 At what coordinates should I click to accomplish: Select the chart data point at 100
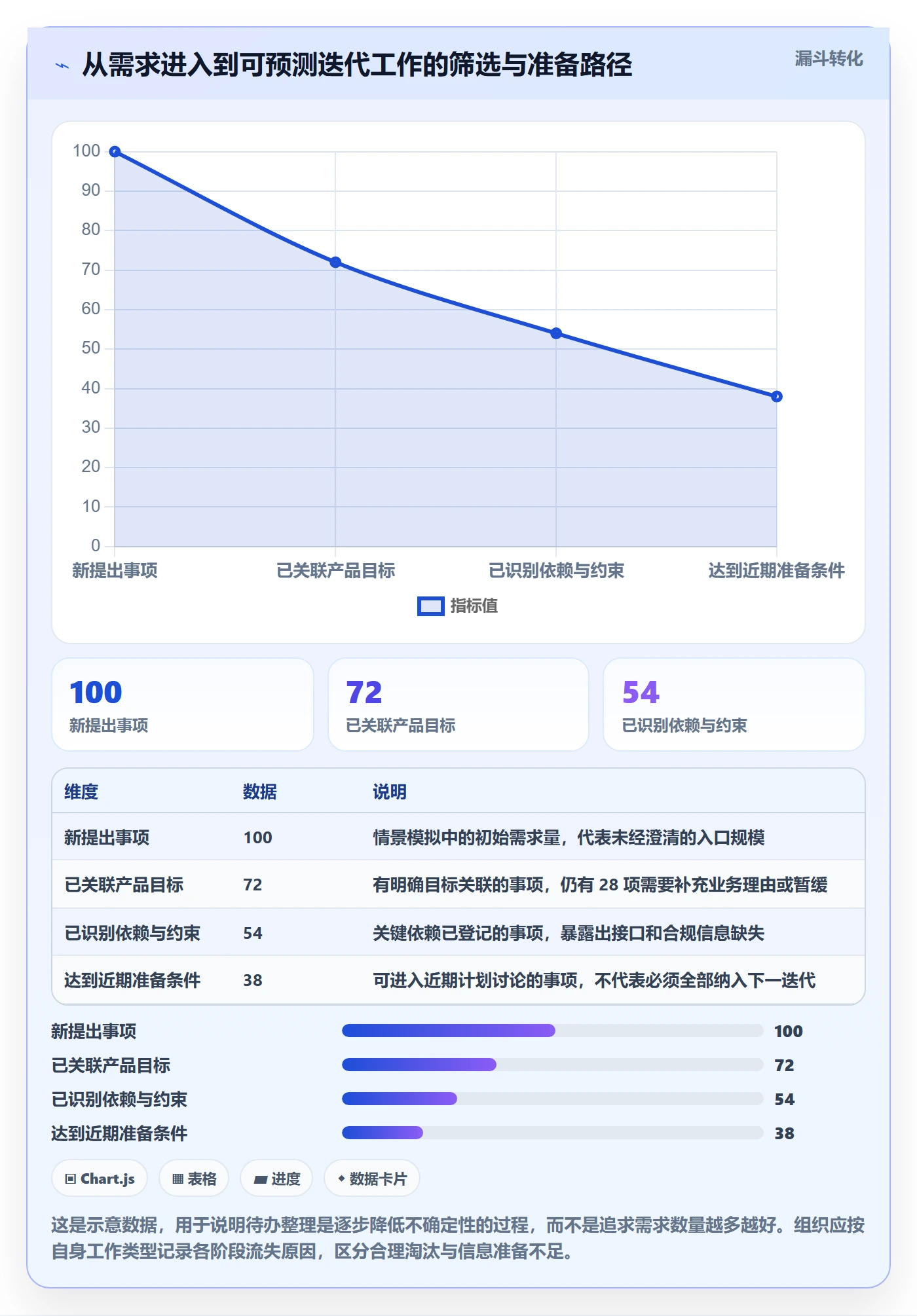[x=115, y=152]
